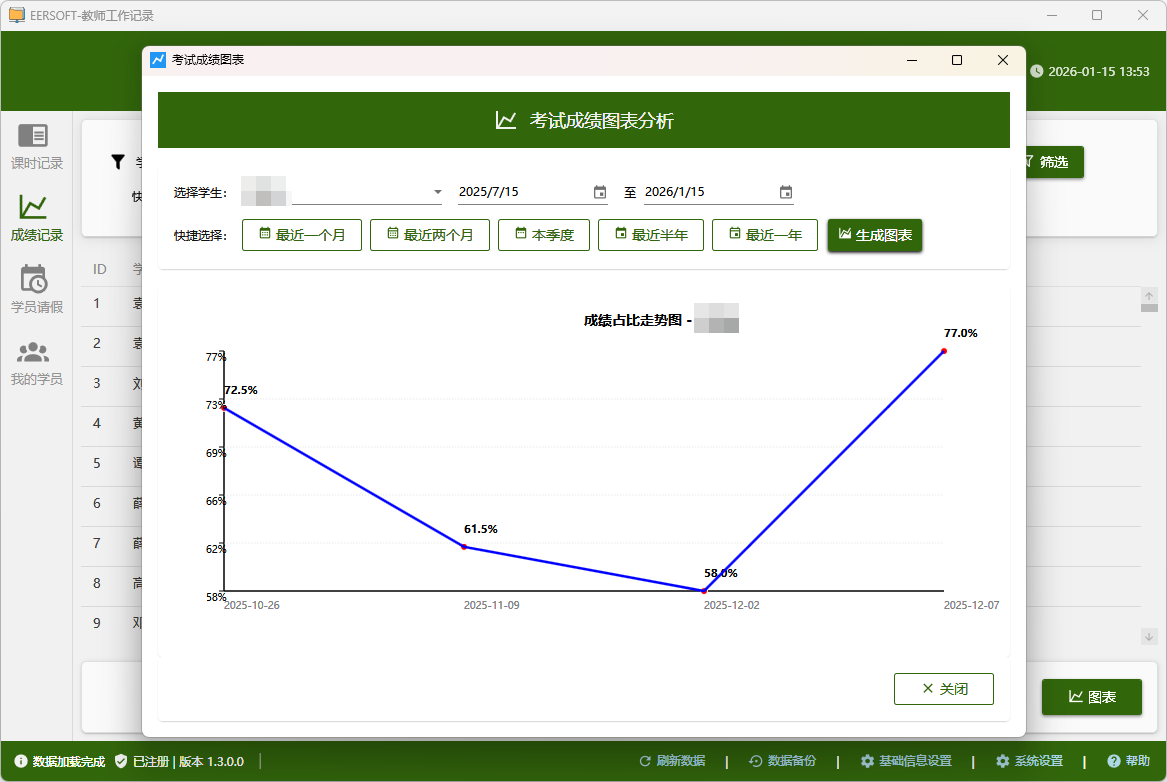This screenshot has width=1167, height=782.
Task: Open 系统设置 in status bar
Action: pyautogui.click(x=1029, y=761)
